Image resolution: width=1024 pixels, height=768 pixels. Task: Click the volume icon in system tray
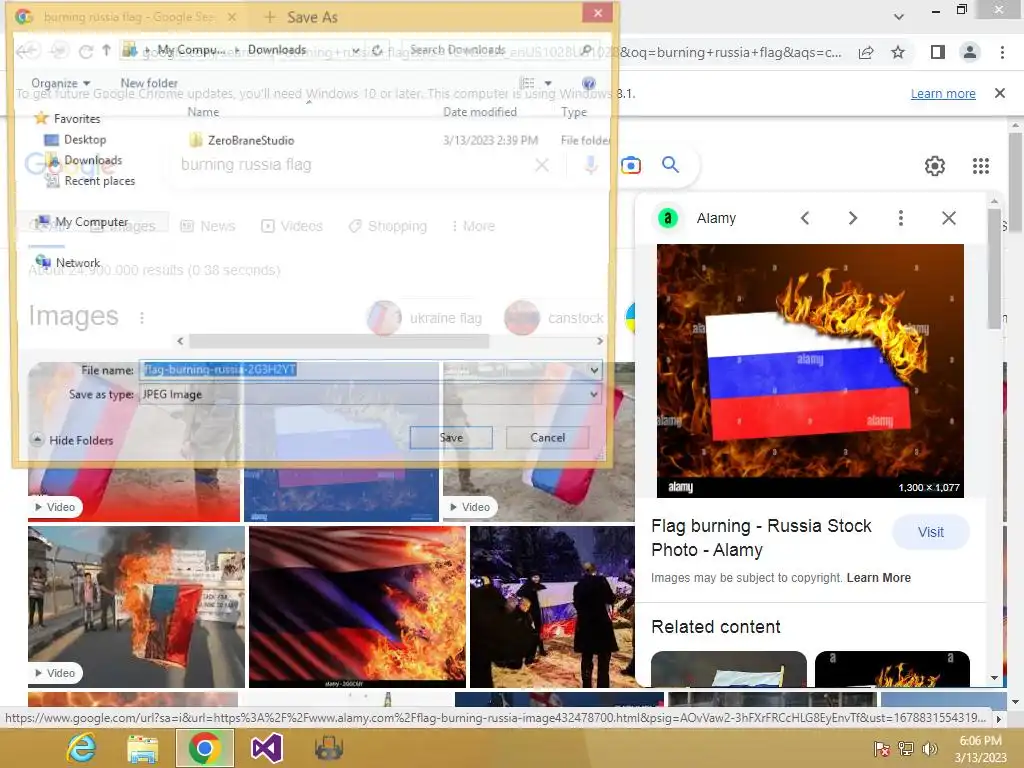[929, 749]
